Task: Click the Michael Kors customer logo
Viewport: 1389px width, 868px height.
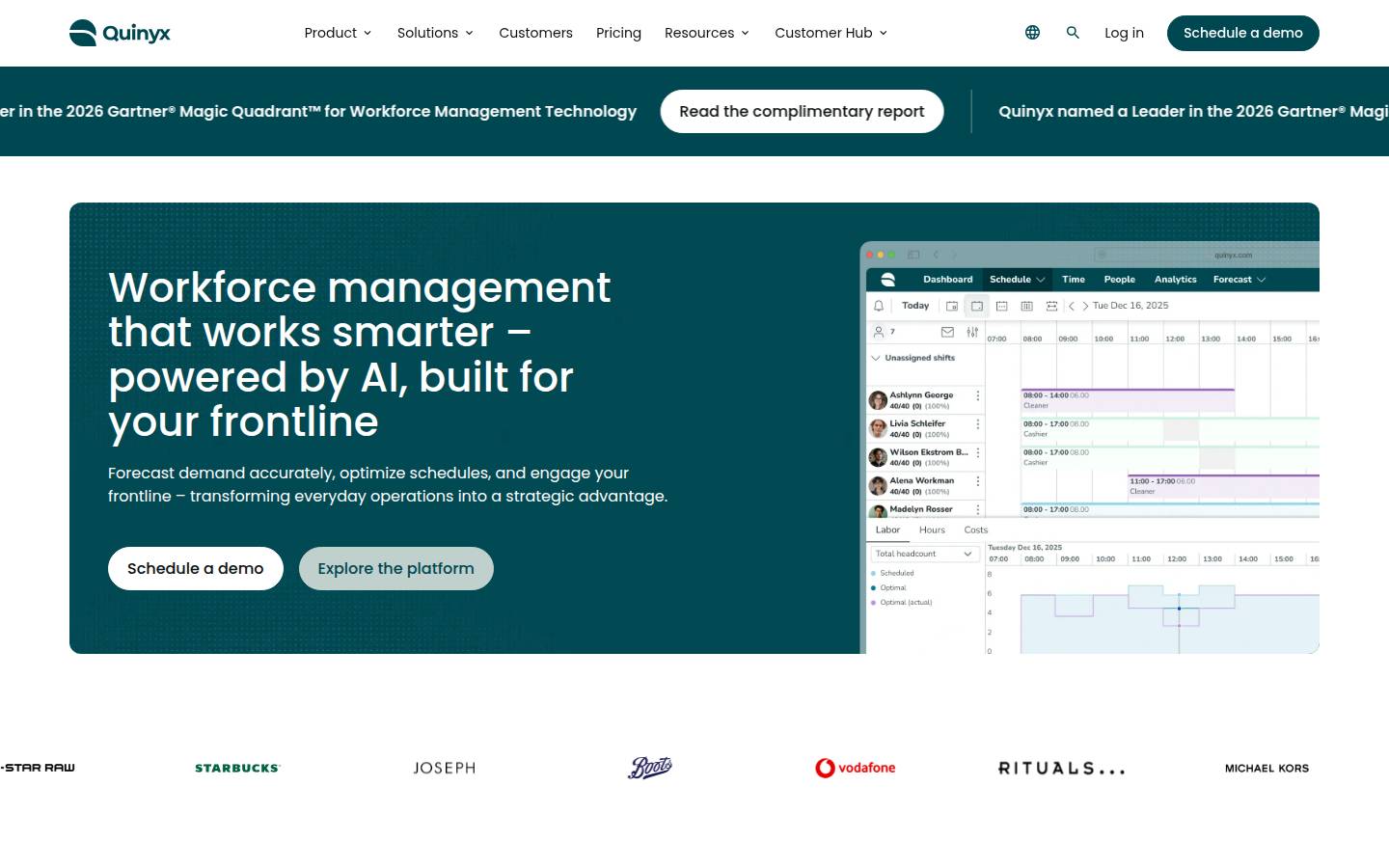Action: coord(1267,769)
